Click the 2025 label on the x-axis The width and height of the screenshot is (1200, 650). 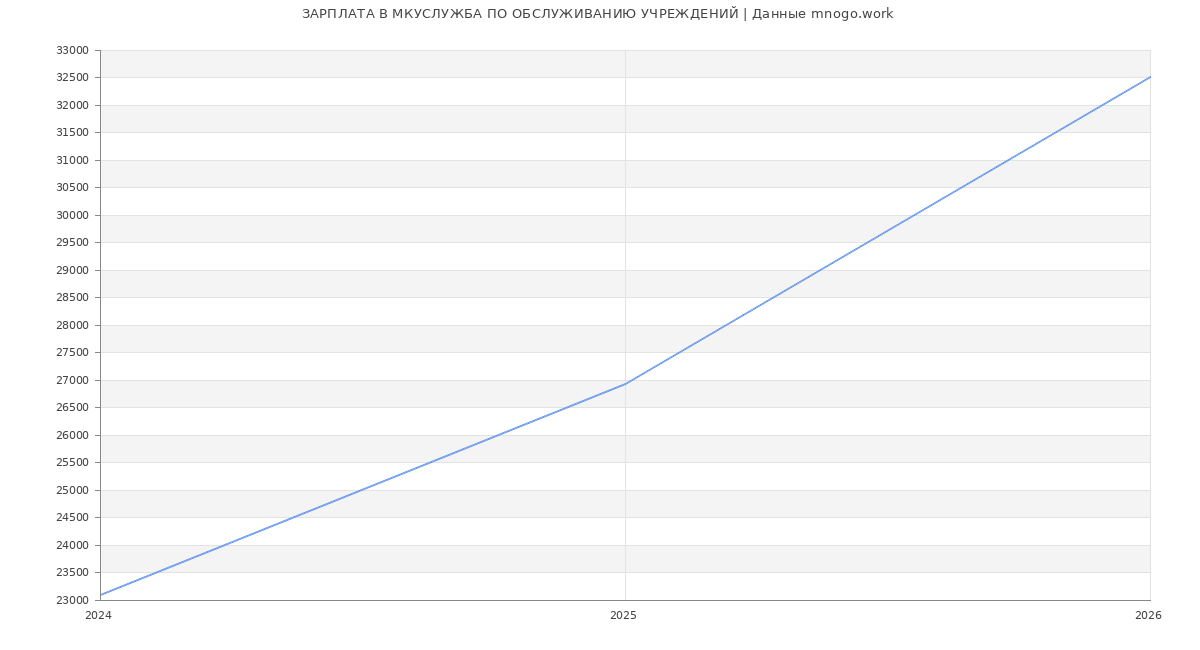(x=623, y=616)
